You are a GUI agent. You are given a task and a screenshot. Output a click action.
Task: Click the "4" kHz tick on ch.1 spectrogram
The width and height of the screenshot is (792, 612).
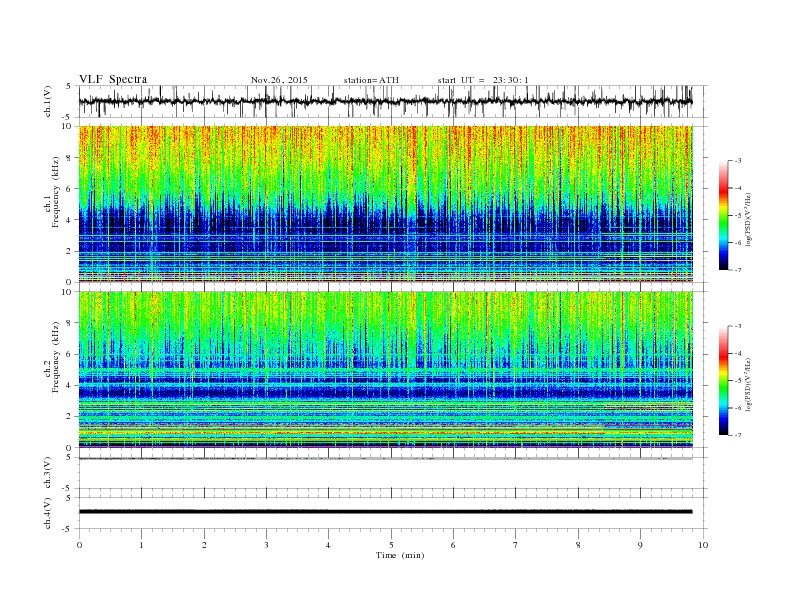pyautogui.click(x=70, y=220)
